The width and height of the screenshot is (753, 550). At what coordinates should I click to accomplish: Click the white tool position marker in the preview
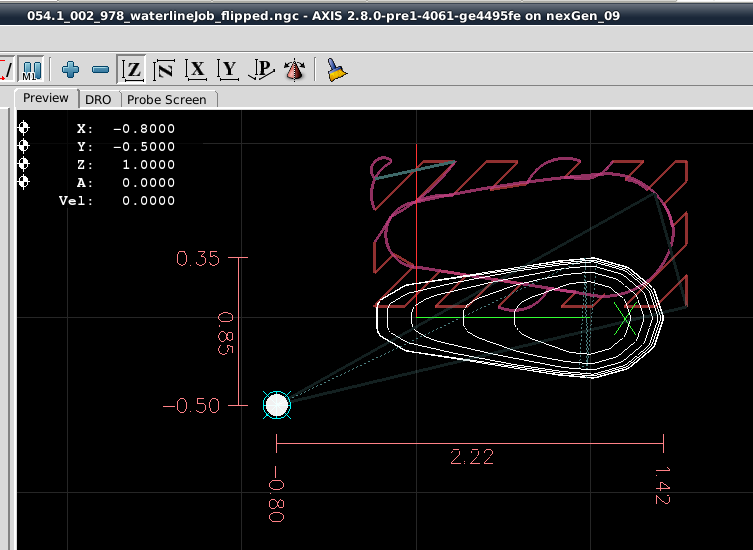[277, 405]
